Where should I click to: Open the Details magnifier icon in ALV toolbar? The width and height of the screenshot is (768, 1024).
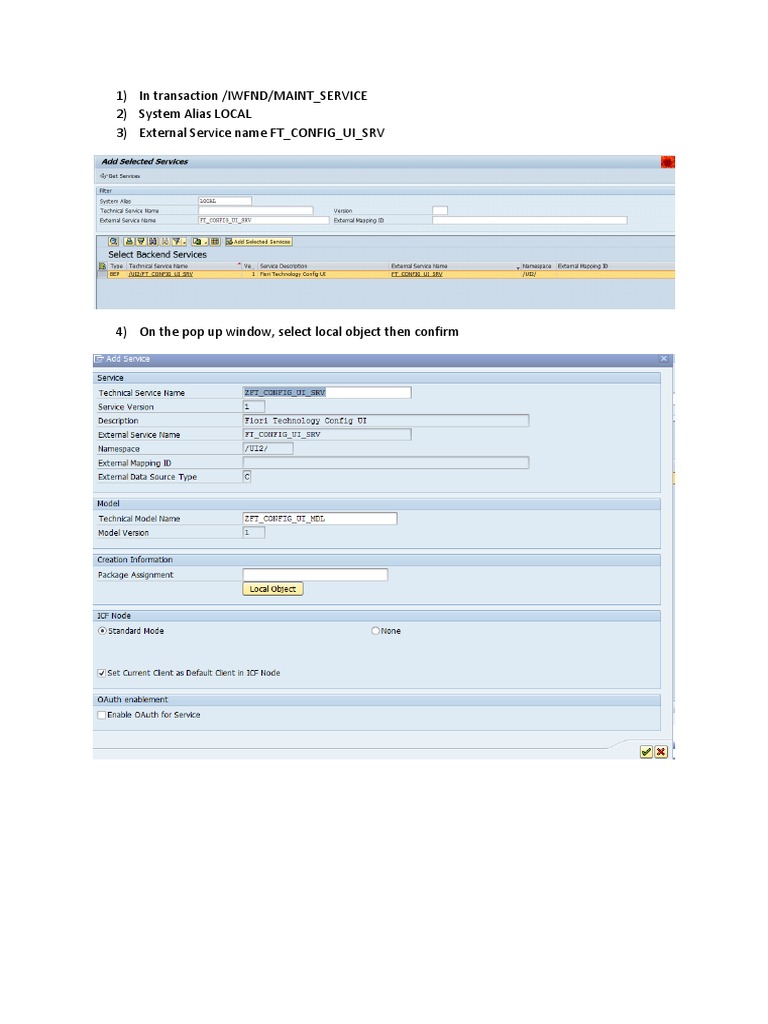113,242
